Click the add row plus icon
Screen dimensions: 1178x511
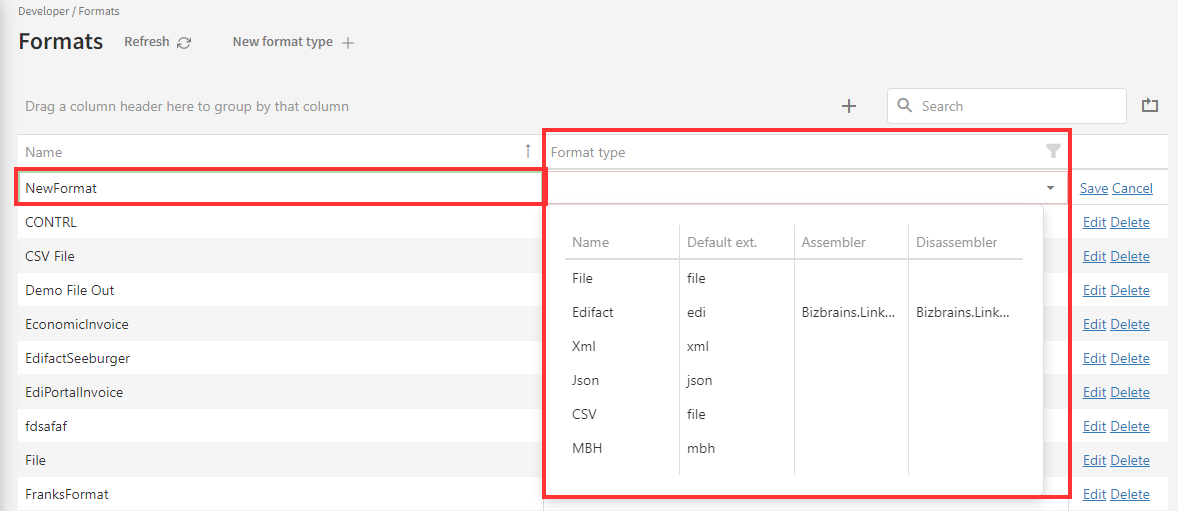click(849, 106)
